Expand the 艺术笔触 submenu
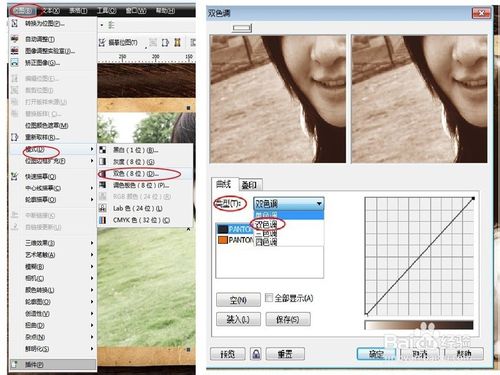The image size is (500, 375). [52, 255]
